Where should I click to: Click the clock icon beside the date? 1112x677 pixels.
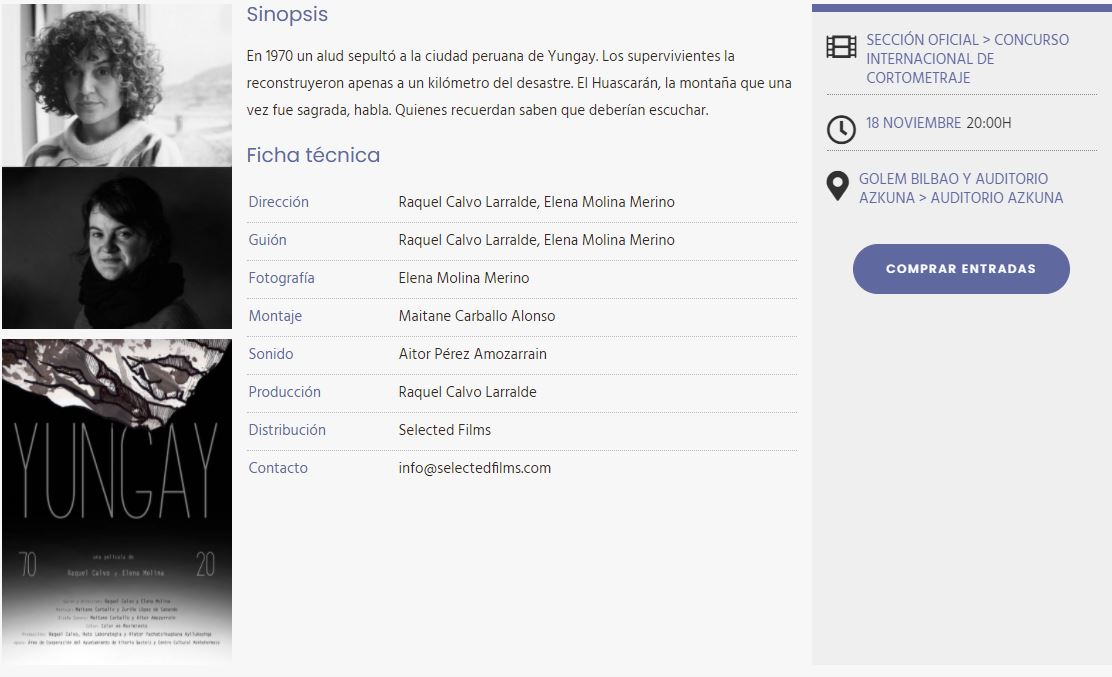[x=841, y=129]
